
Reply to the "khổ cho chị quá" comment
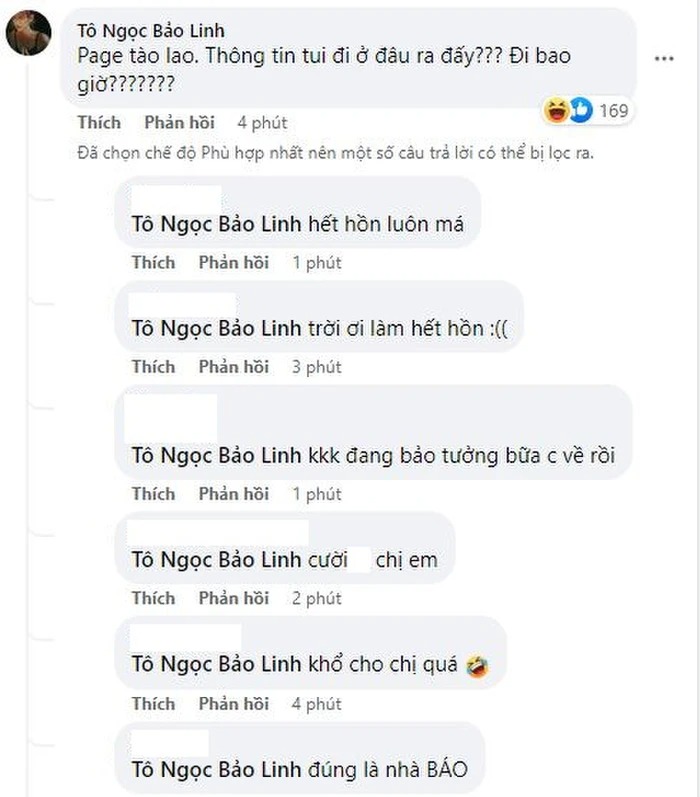(233, 703)
